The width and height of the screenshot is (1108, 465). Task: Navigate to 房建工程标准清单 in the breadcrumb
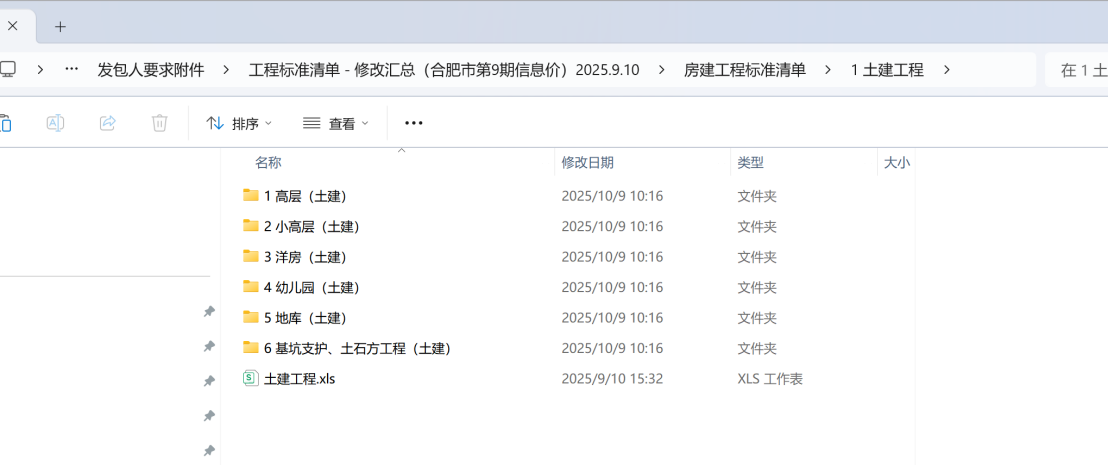point(744,70)
